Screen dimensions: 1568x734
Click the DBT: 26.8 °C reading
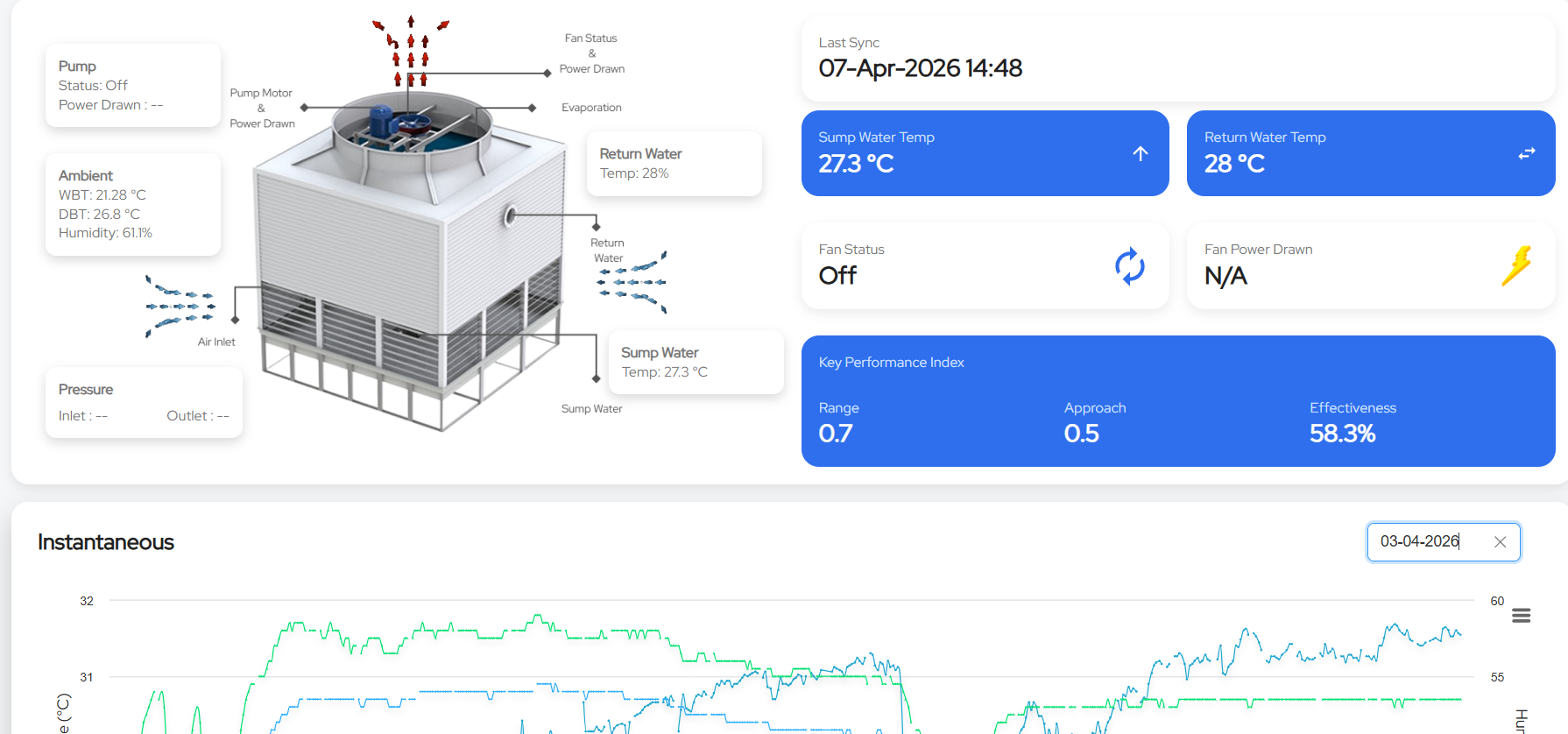tap(99, 214)
